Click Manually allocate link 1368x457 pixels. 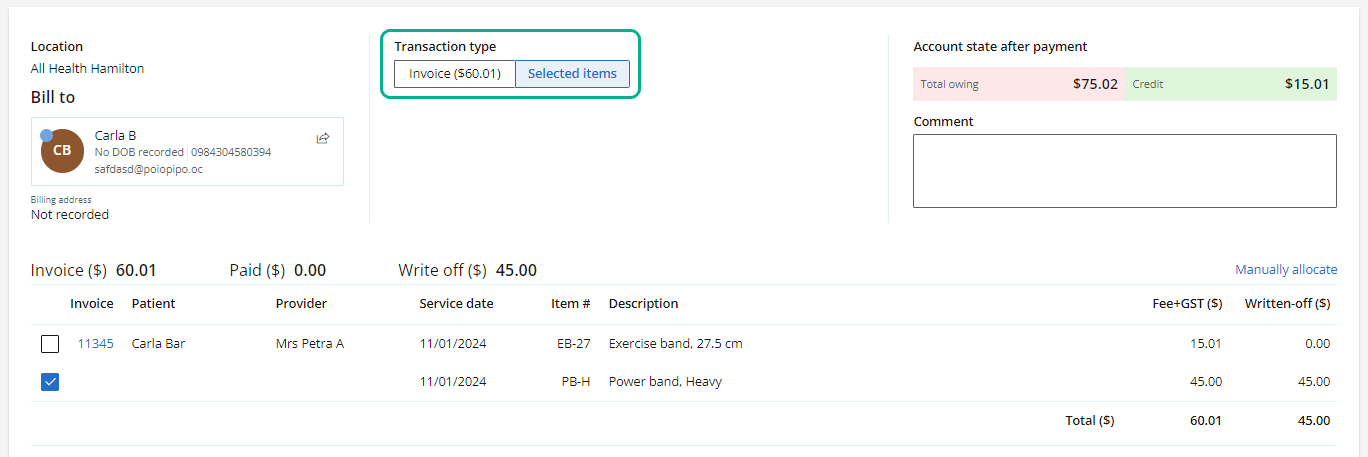pos(1286,270)
